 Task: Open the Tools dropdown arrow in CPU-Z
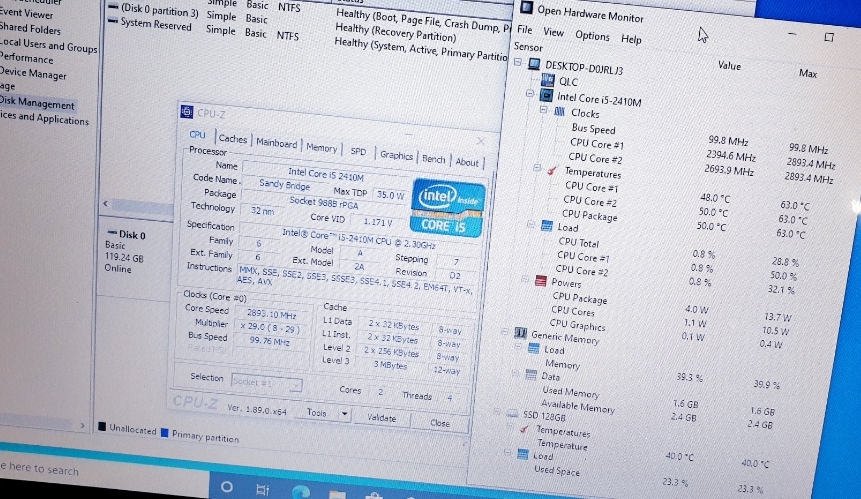click(x=344, y=413)
